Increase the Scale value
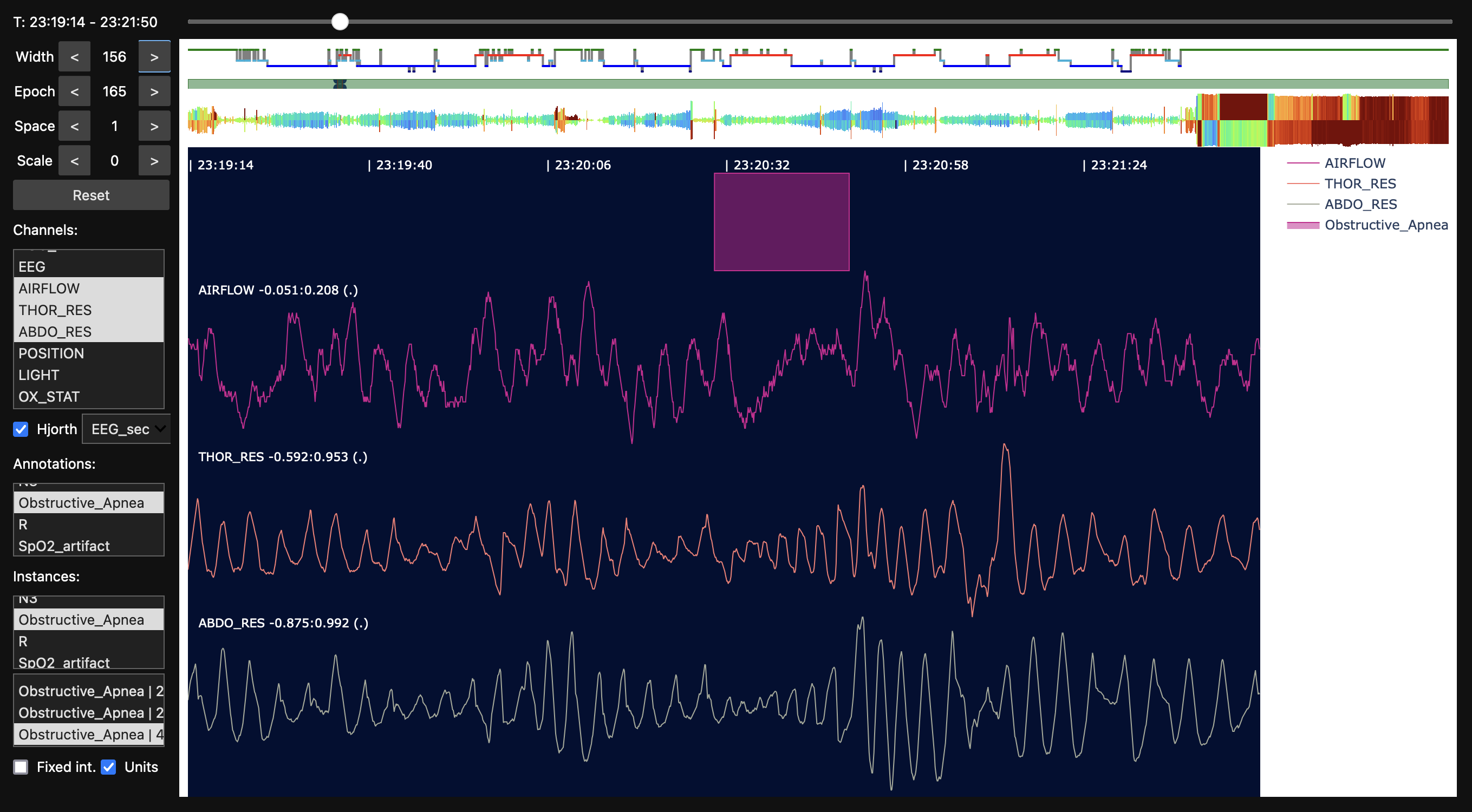1472x812 pixels. (x=154, y=160)
